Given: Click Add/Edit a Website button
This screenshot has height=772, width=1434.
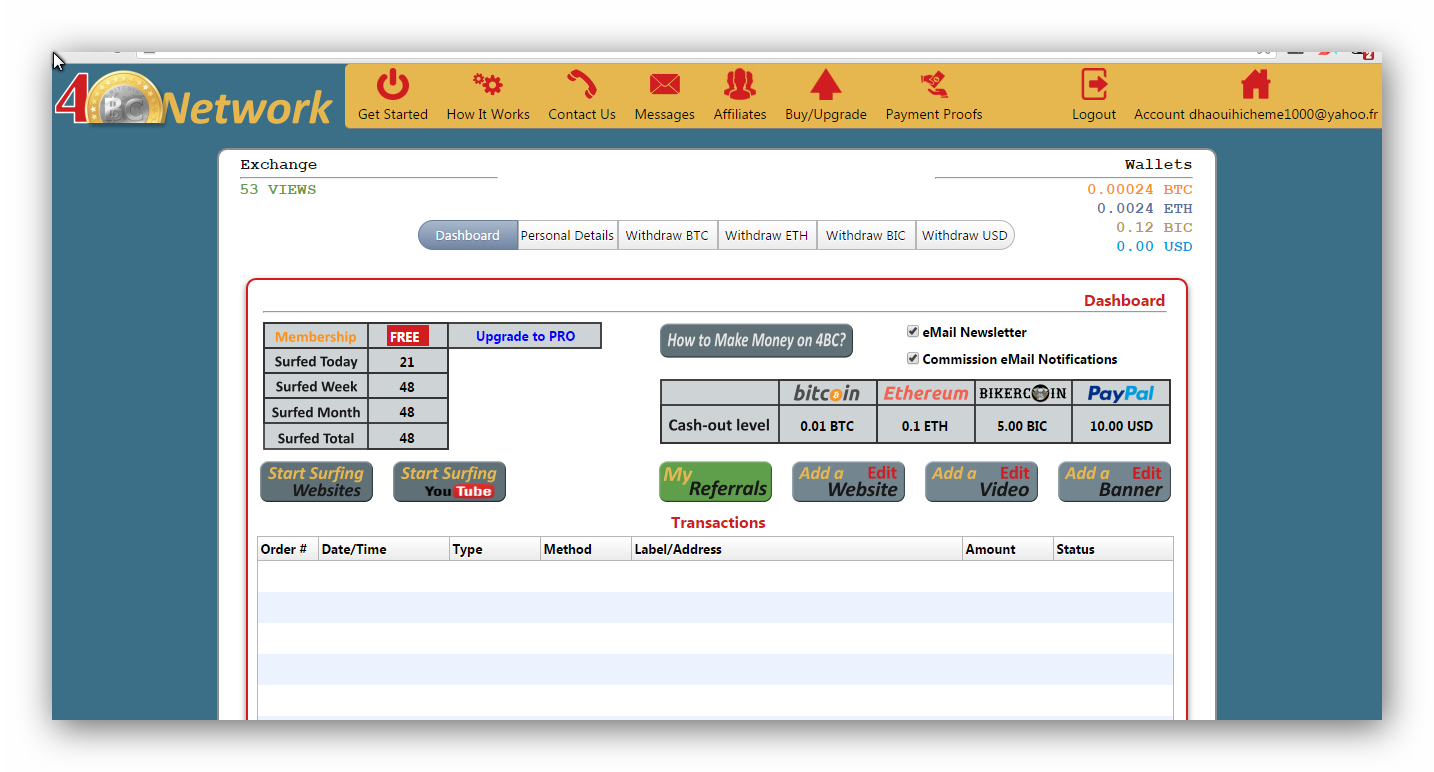Looking at the screenshot, I should (848, 481).
